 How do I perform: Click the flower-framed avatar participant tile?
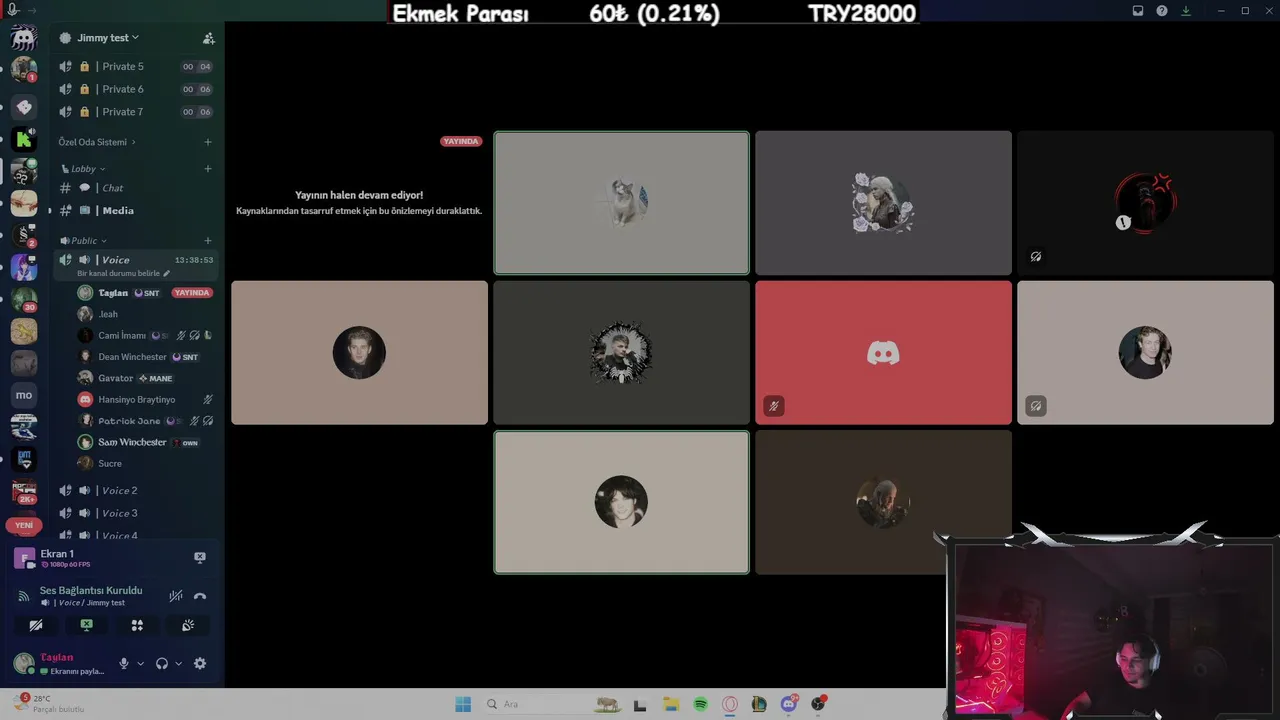pos(883,203)
